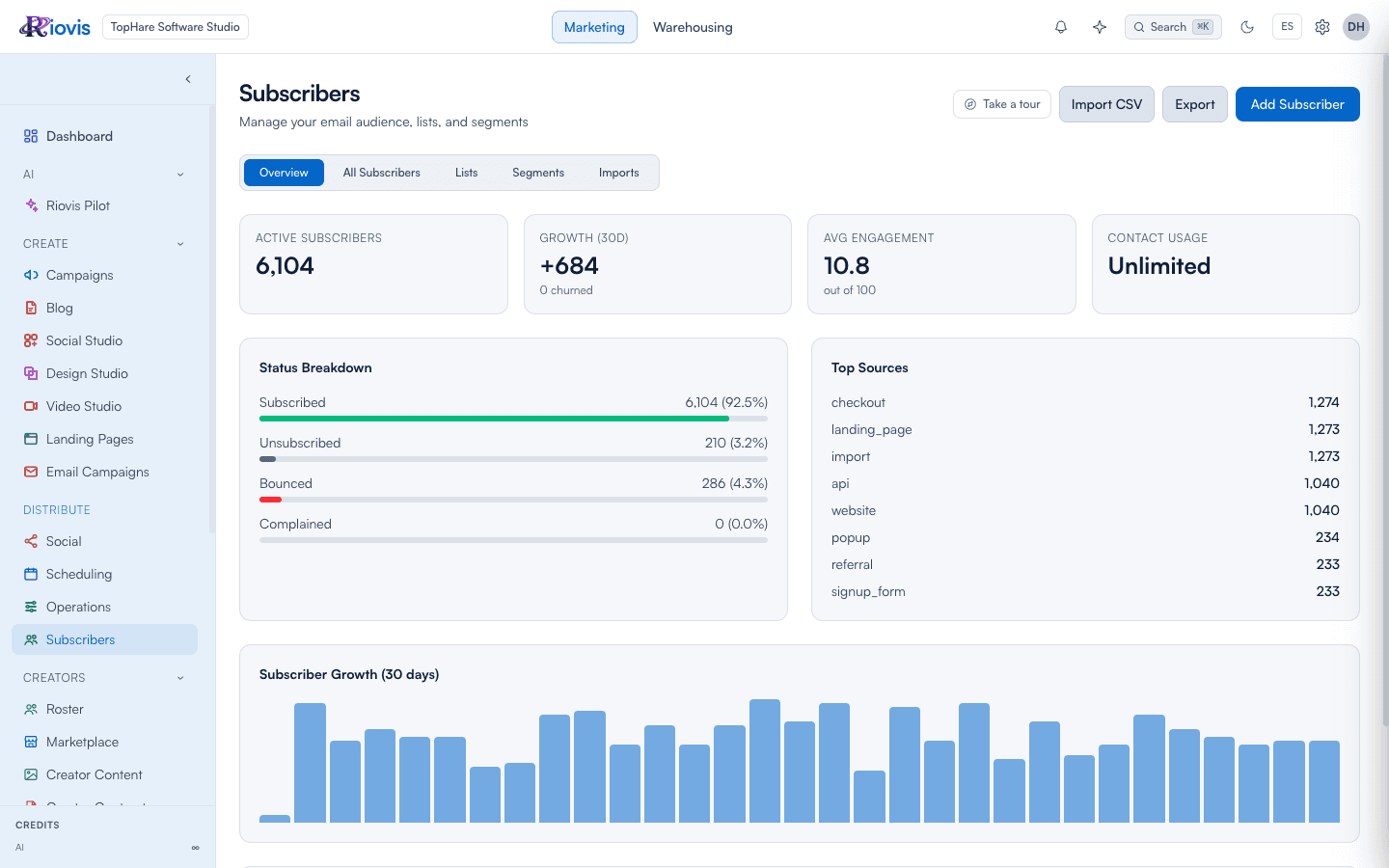The height and width of the screenshot is (868, 1389).
Task: Click the Subscribed status progress bar
Action: coord(513,419)
